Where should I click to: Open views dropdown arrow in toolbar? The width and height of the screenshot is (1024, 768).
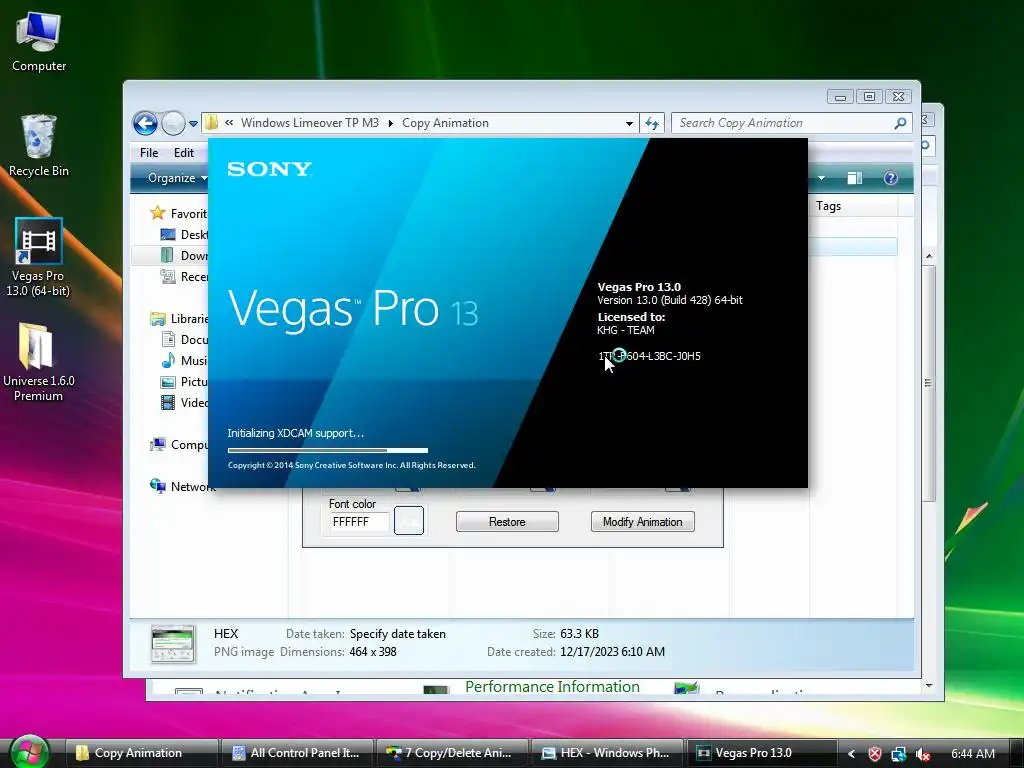coord(822,178)
